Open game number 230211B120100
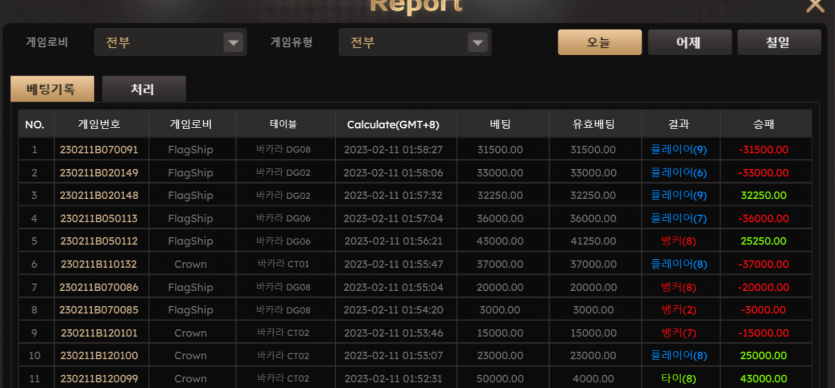 [99, 356]
